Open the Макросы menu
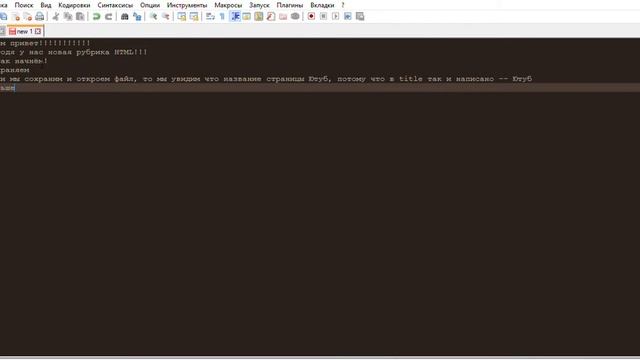Screen dimensions: 640x360 [228, 5]
